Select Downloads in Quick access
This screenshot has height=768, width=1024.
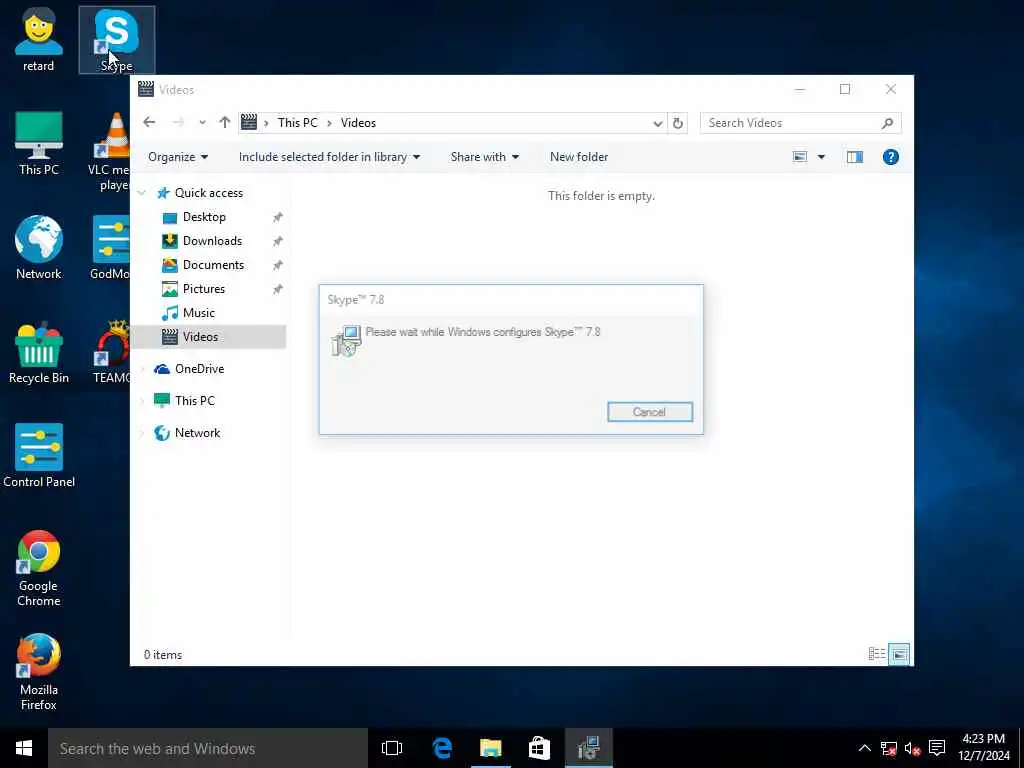(212, 241)
